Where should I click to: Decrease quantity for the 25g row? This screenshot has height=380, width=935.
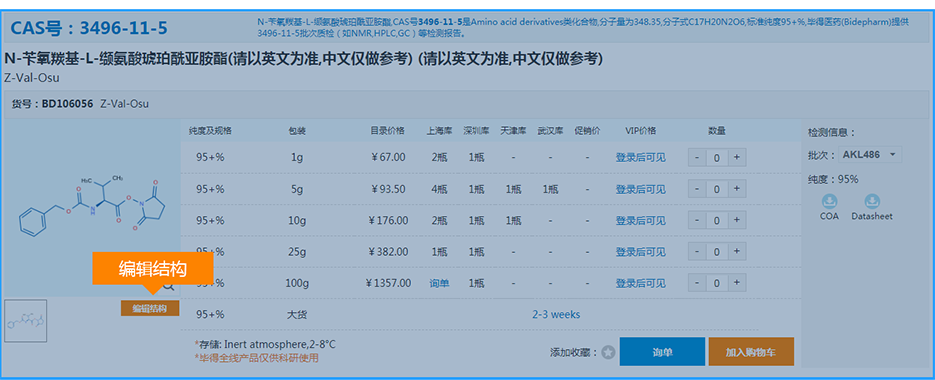pos(698,252)
